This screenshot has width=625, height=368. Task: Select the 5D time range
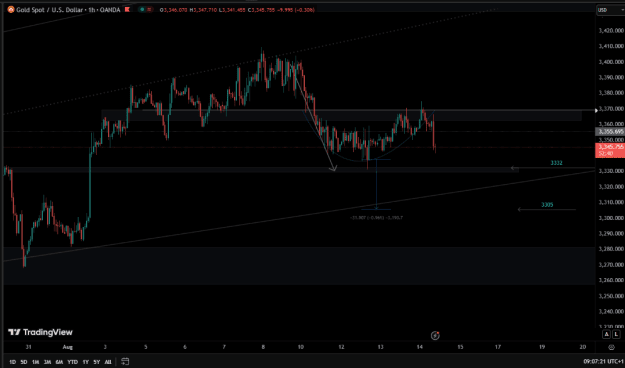24,362
